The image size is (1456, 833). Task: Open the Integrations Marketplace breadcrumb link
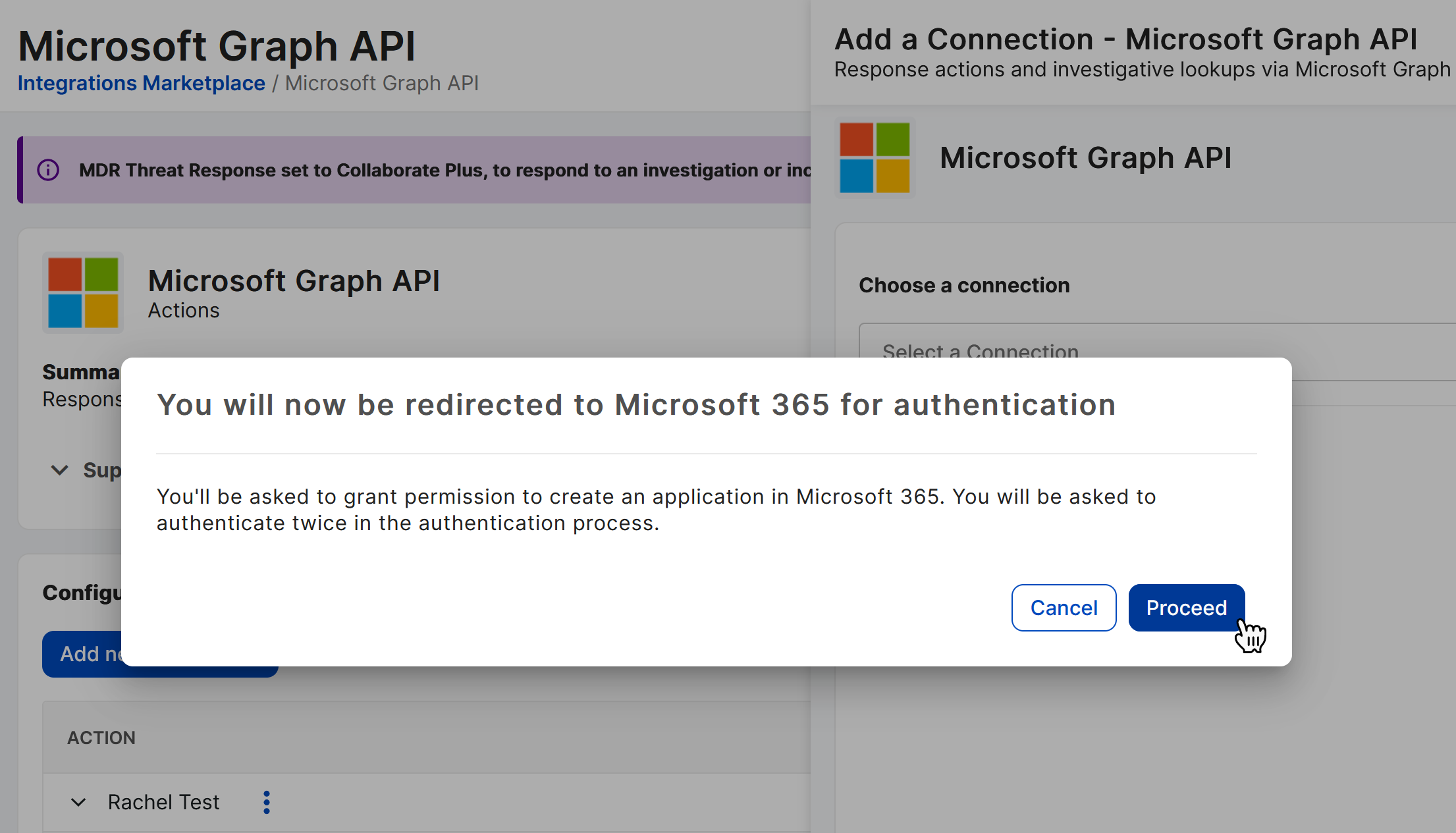[141, 83]
